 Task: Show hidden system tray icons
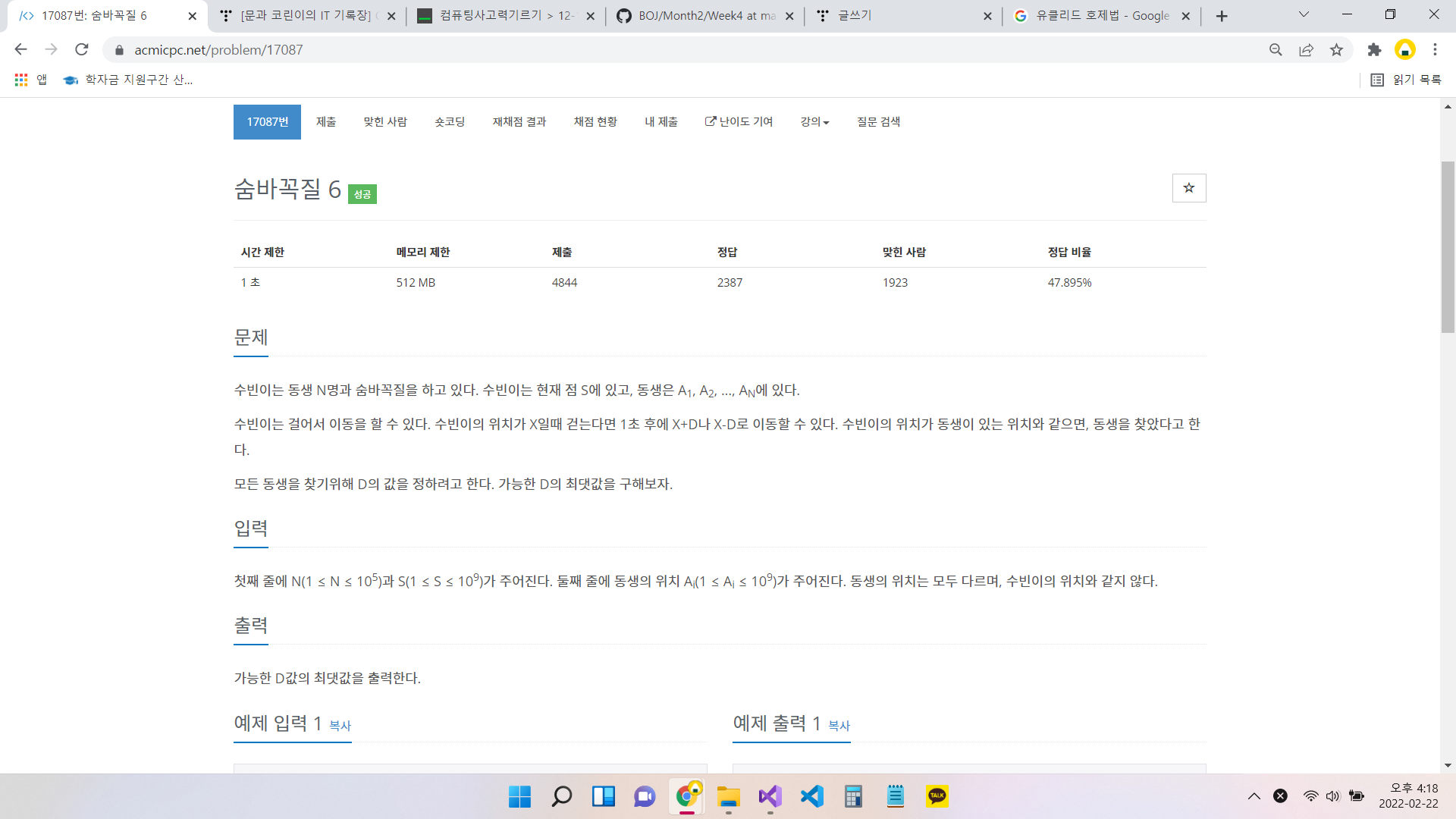(x=1254, y=796)
